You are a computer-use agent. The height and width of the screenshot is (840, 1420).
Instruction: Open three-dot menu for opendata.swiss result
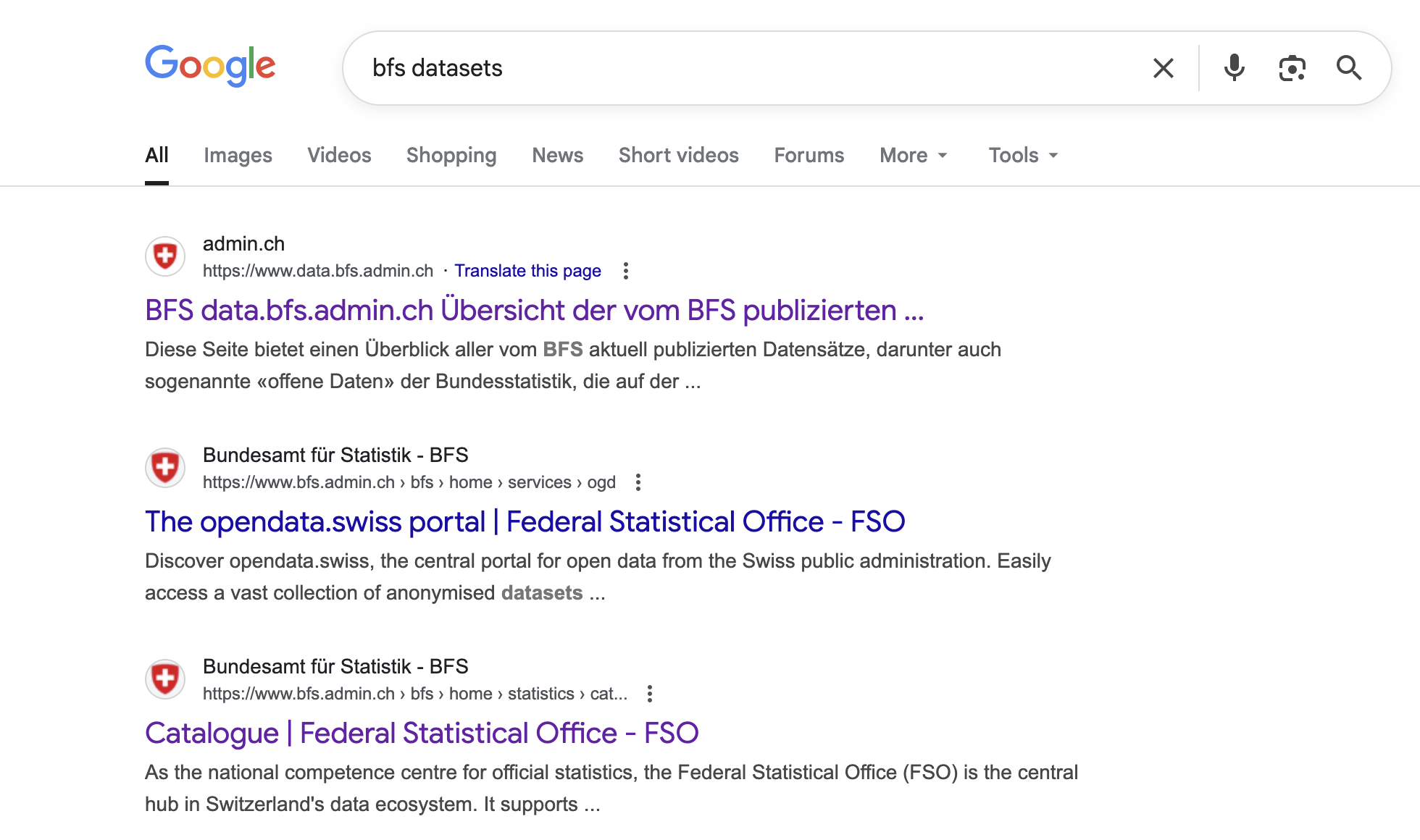coord(638,482)
